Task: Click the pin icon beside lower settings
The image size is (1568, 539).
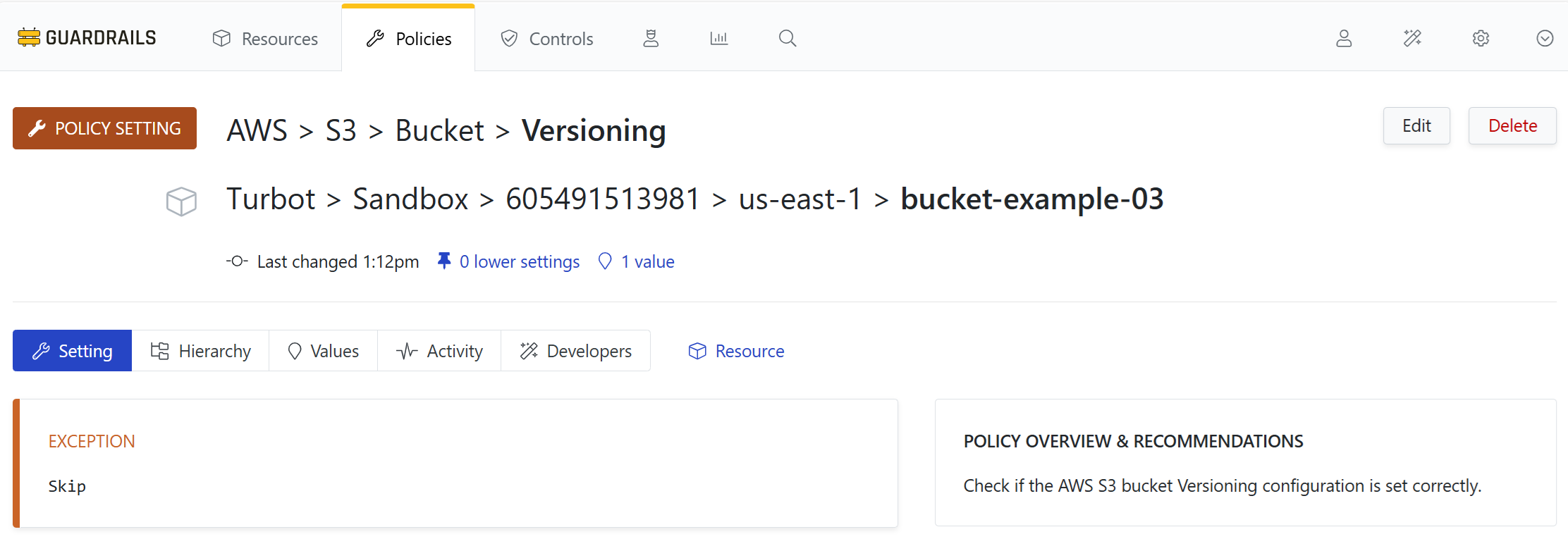Action: [443, 261]
